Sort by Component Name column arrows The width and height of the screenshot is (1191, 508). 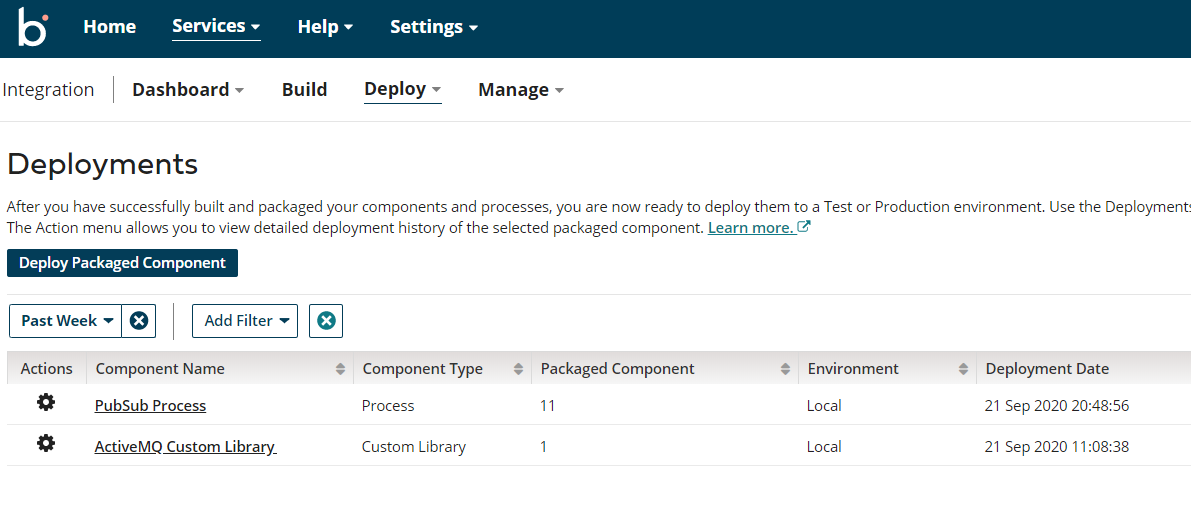click(341, 369)
